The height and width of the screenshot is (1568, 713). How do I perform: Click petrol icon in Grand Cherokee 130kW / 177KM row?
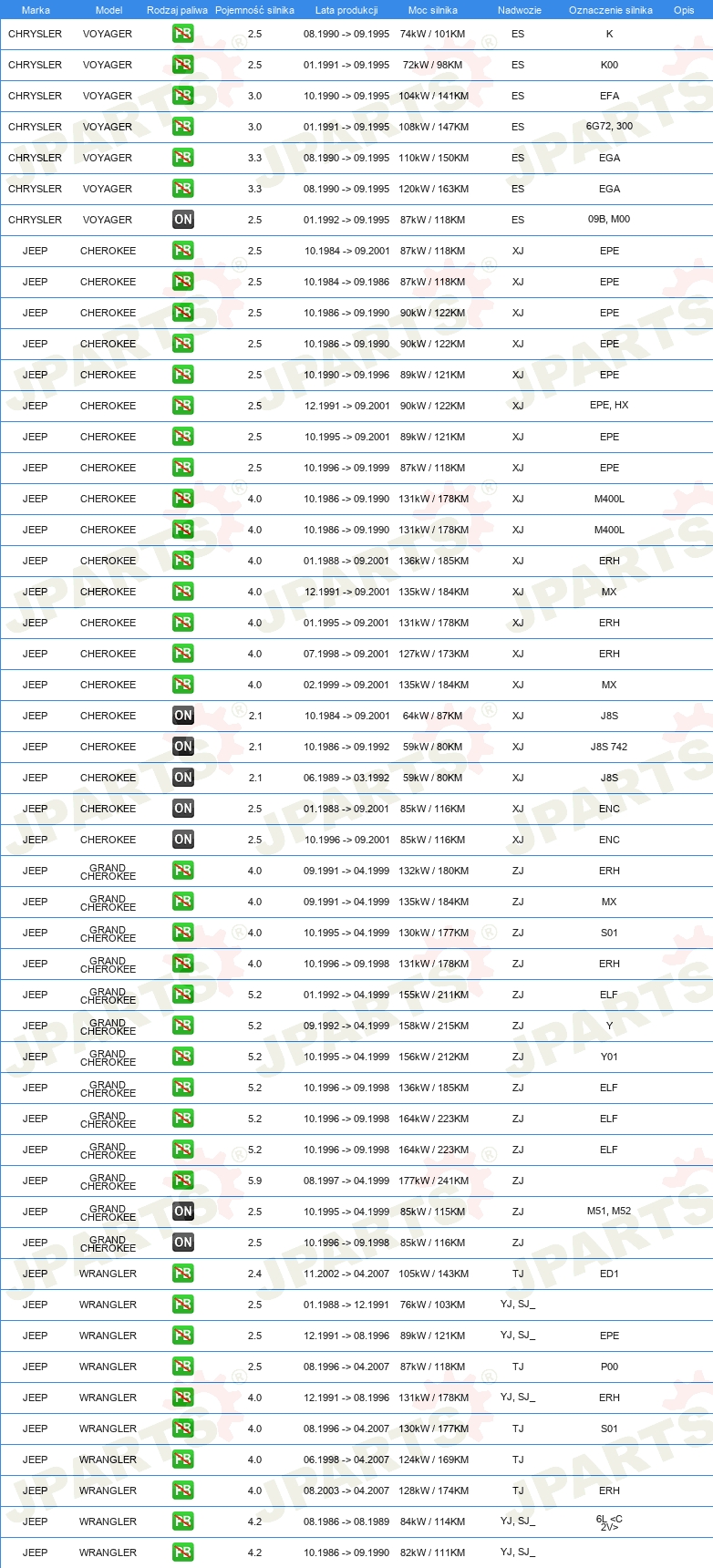183,933
